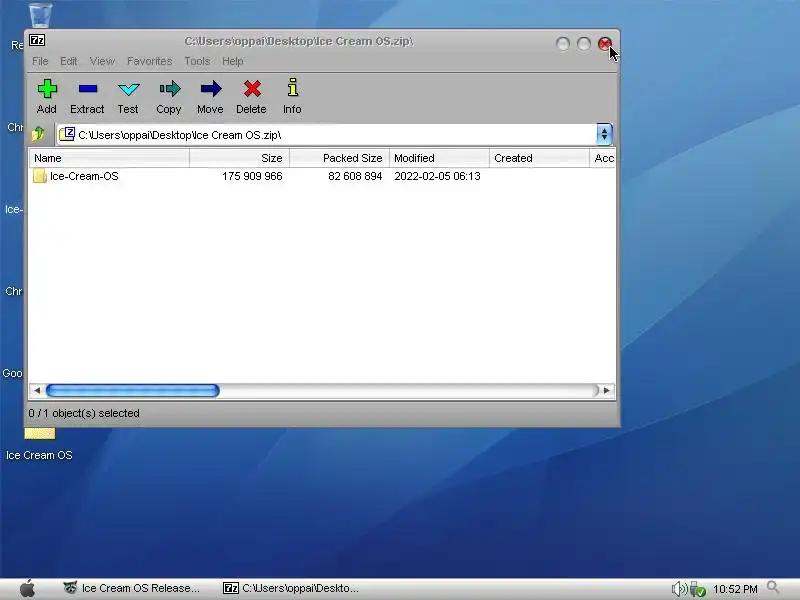Switch to 7-Zip taskbar item
The width and height of the screenshot is (800, 600).
291,588
